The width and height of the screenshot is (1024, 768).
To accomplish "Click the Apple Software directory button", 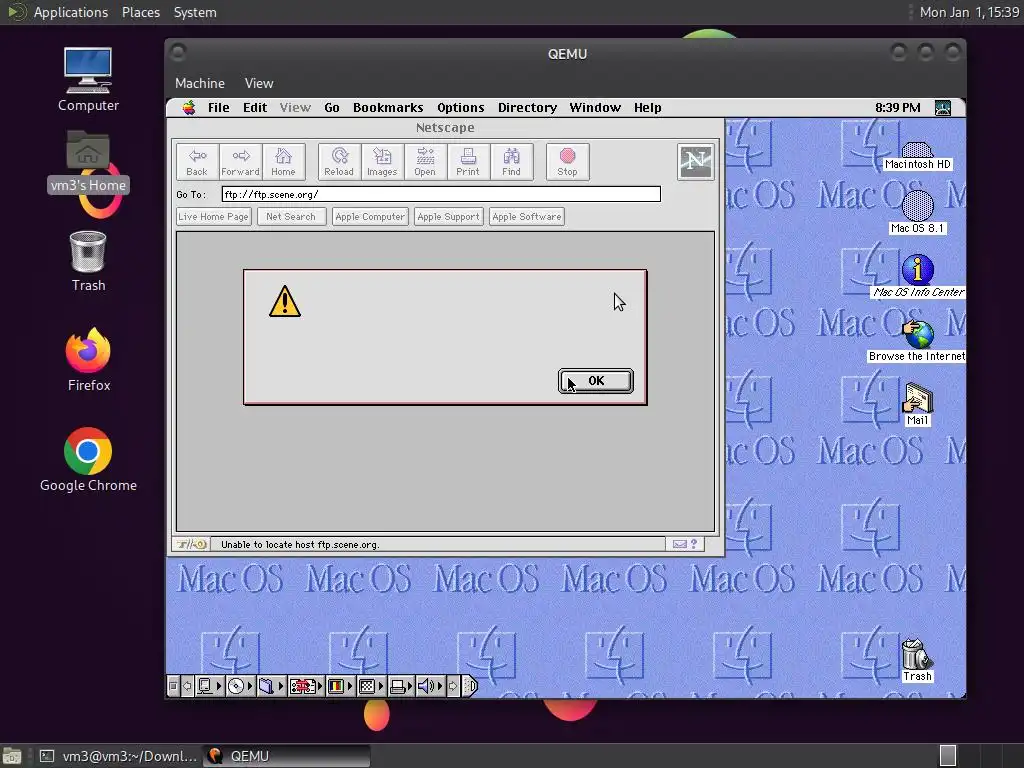I will point(527,217).
